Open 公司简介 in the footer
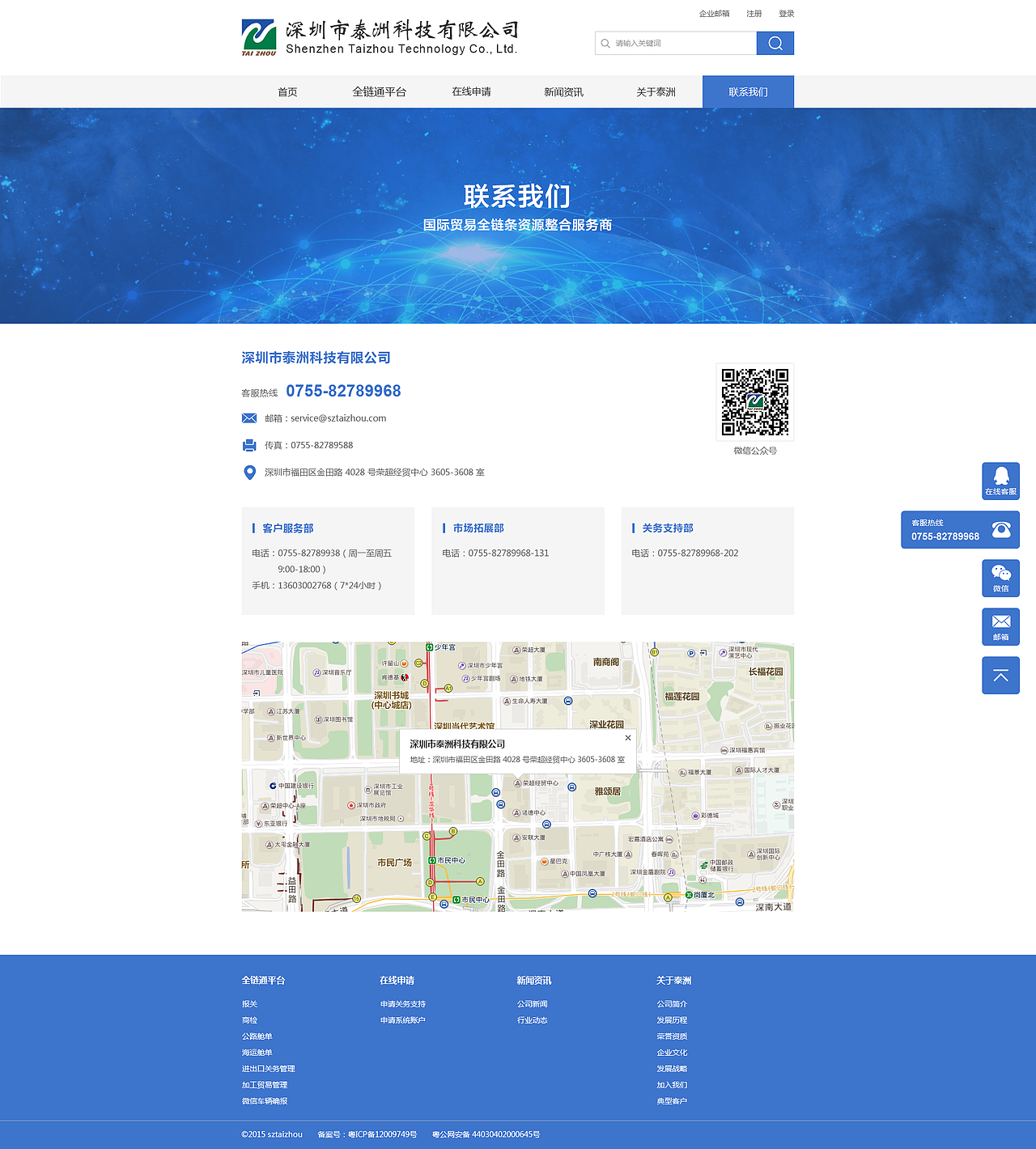 (672, 1004)
